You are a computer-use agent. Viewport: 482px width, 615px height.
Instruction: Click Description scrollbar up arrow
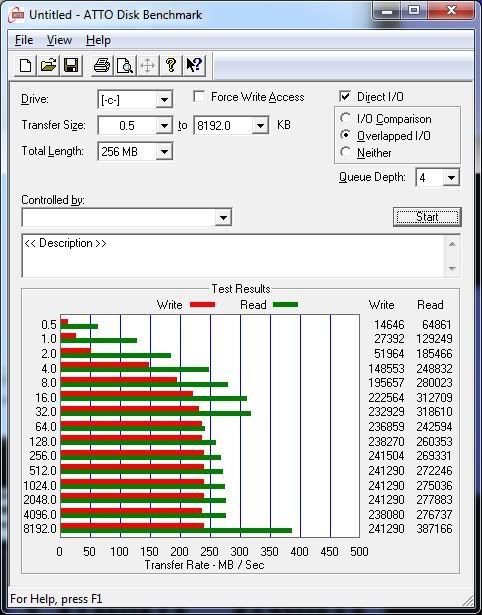click(x=452, y=244)
